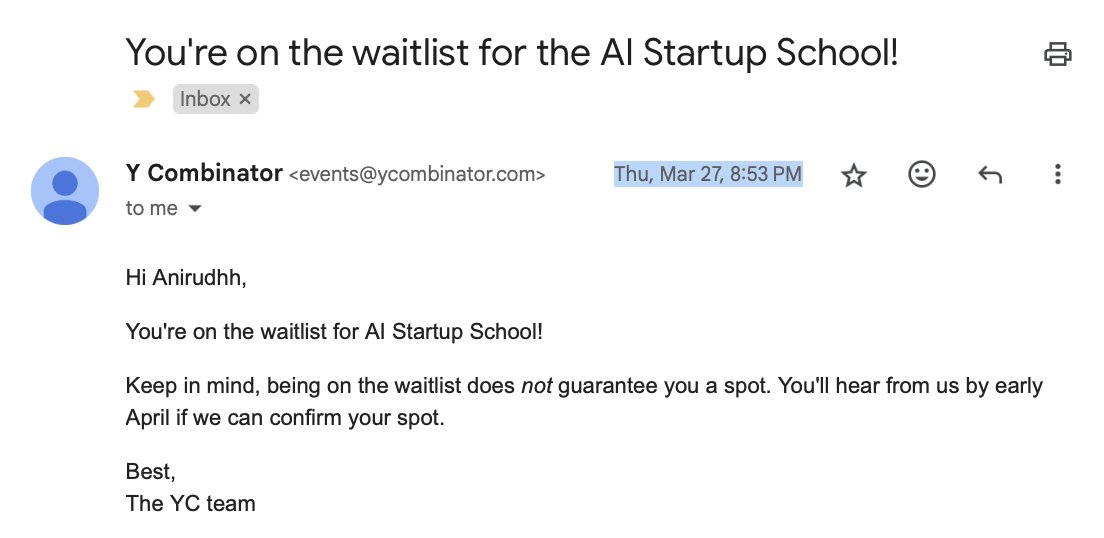The image size is (1104, 538).
Task: Click the body line mentioning AI Startup School
Action: tap(334, 332)
